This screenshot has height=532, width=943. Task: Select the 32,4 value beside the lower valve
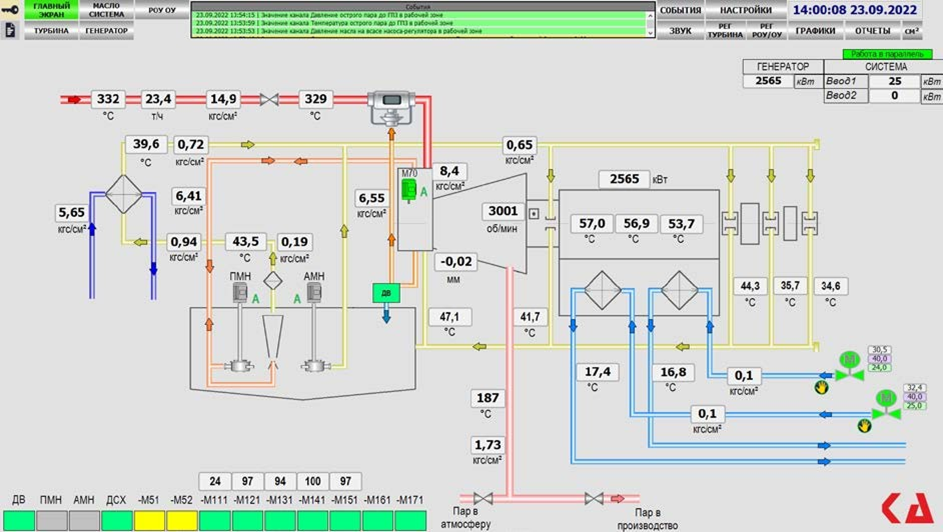915,388
